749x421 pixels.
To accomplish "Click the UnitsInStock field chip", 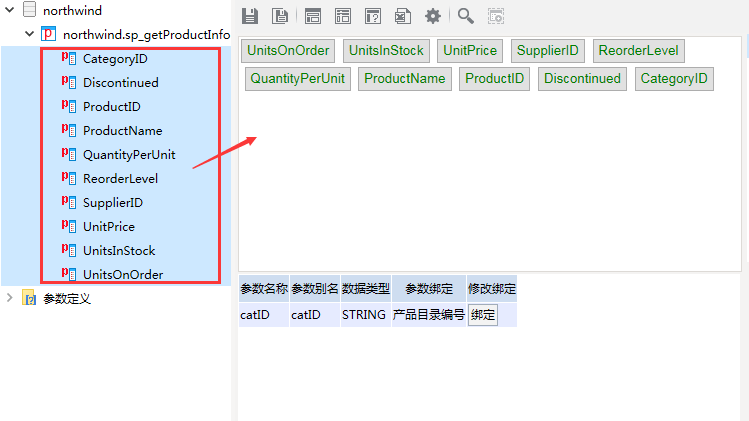I will [386, 51].
